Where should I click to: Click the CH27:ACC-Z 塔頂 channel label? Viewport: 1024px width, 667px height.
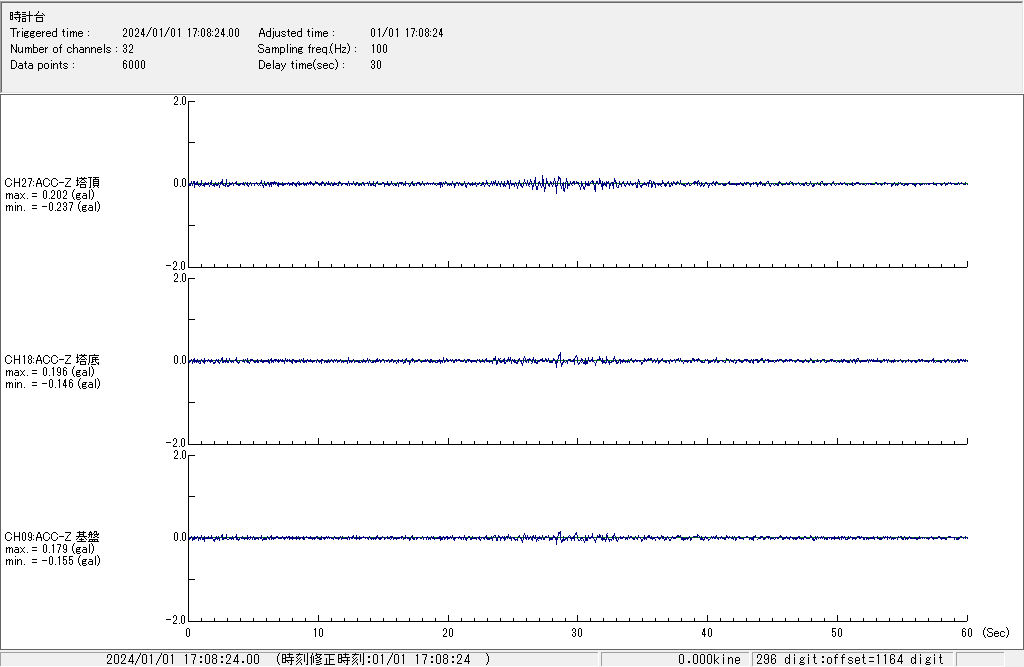point(52,183)
